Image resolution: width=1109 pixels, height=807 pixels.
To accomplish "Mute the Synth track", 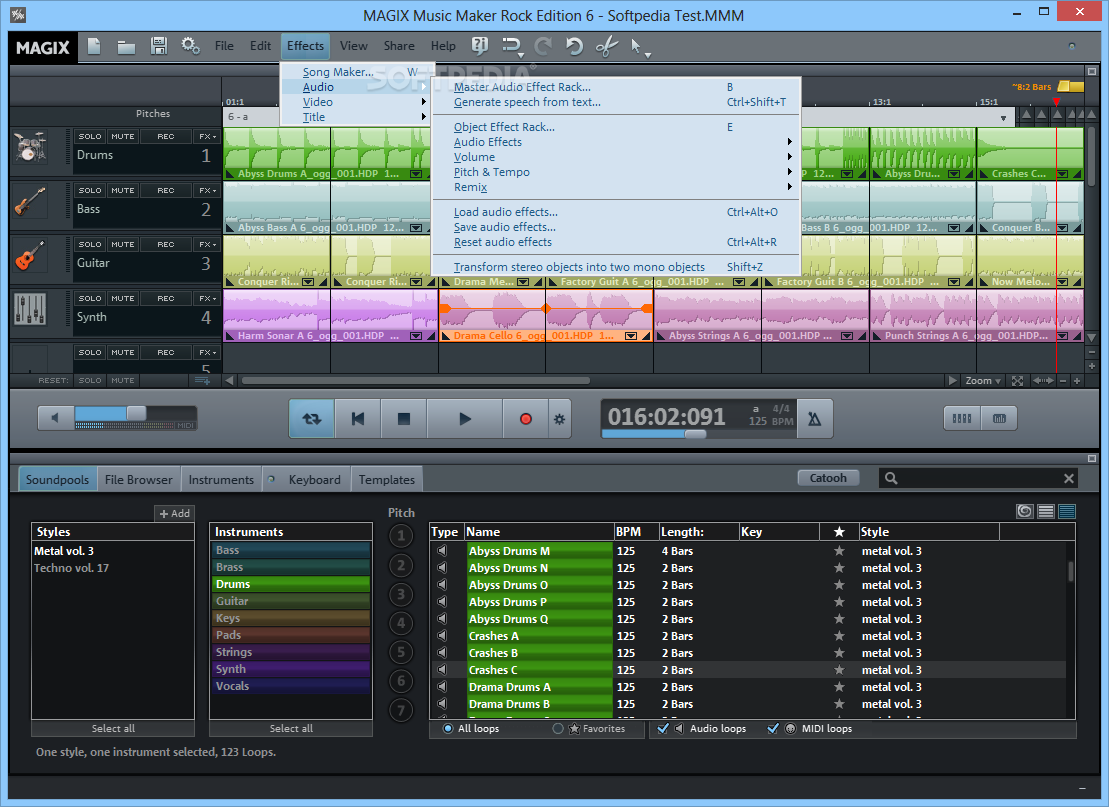I will 122,298.
